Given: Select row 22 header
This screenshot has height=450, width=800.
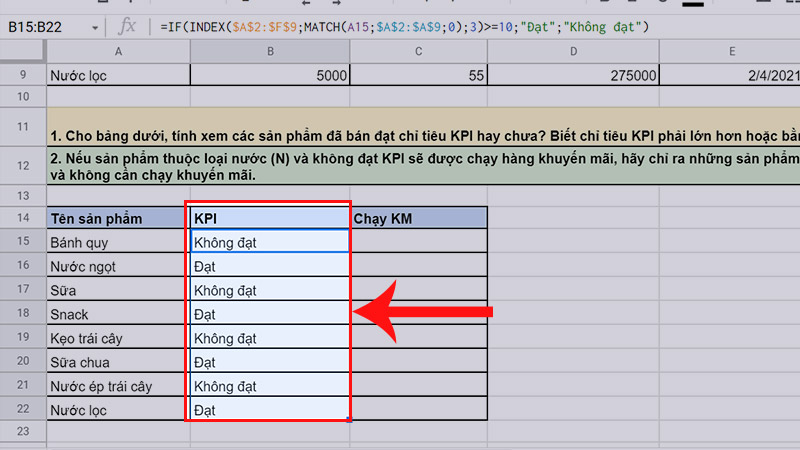Looking at the screenshot, I should coord(22,410).
